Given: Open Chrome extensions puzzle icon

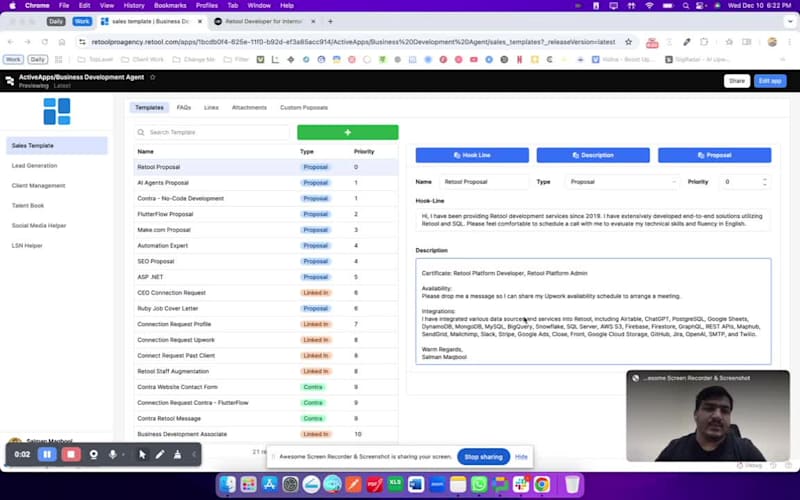Looking at the screenshot, I should pos(704,42).
